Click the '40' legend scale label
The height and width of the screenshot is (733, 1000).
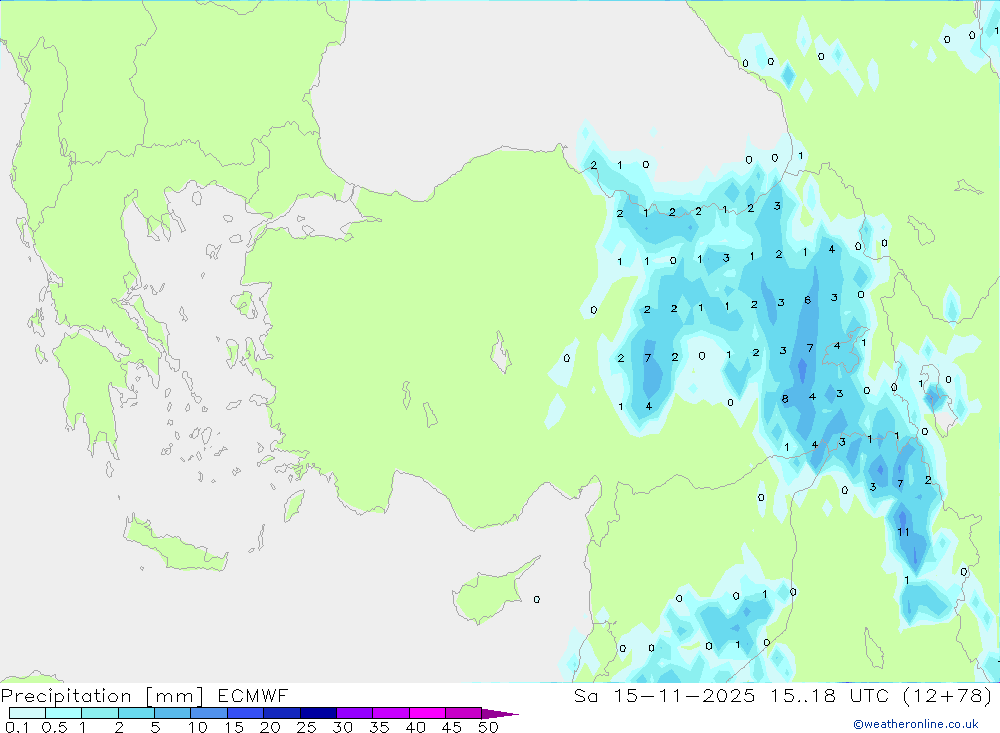pos(415,727)
